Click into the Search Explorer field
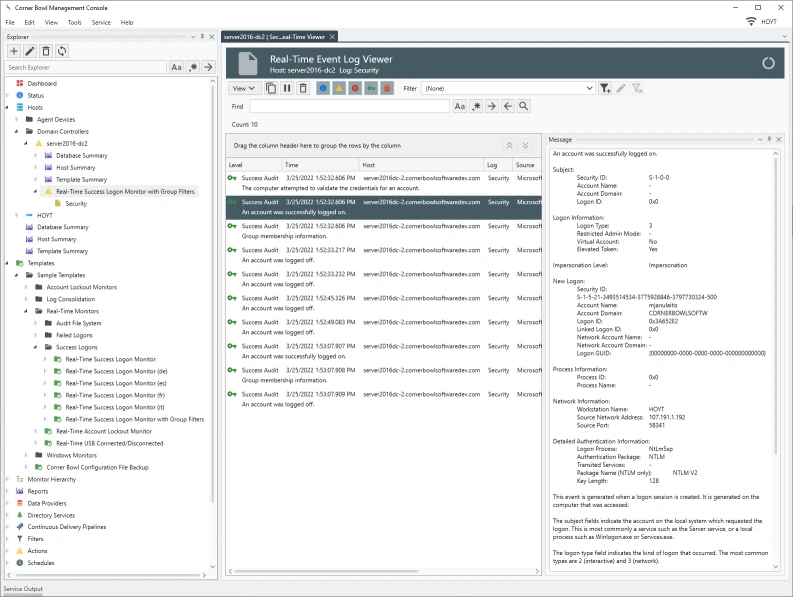The image size is (793, 597). tap(86, 67)
